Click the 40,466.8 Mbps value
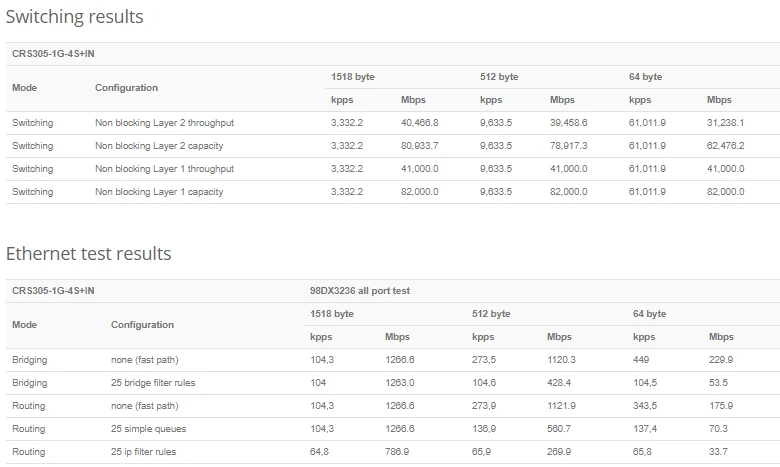Screen dimensions: 780x467 (419, 123)
